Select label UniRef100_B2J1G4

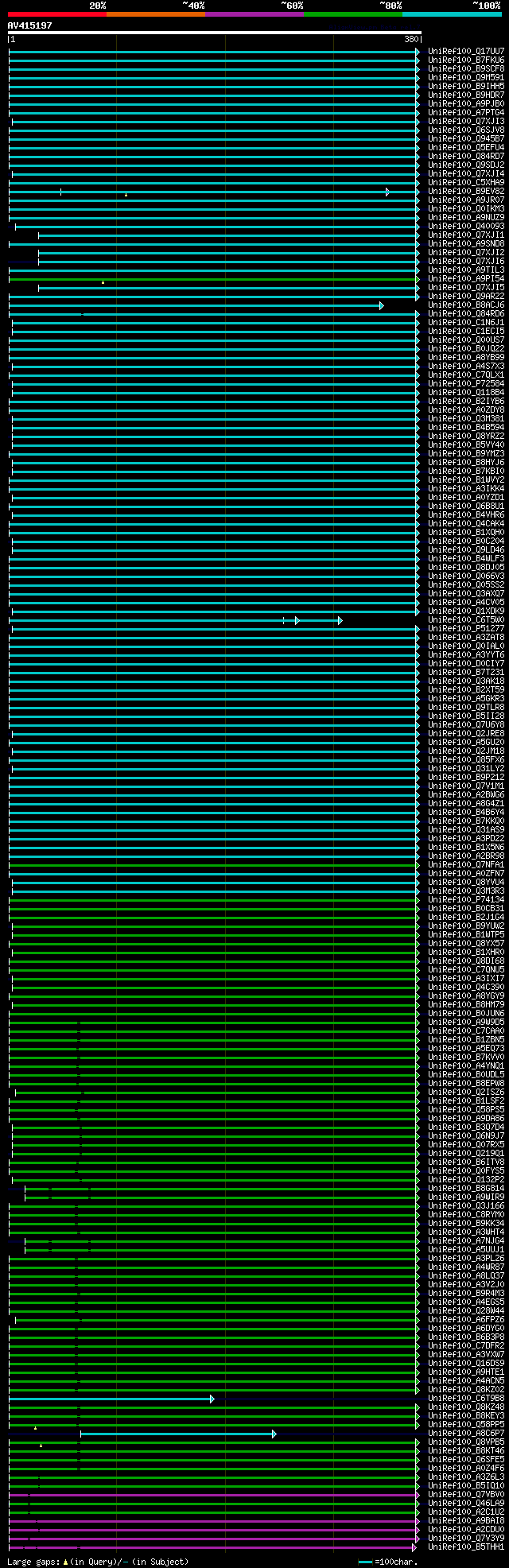pyautogui.click(x=466, y=918)
